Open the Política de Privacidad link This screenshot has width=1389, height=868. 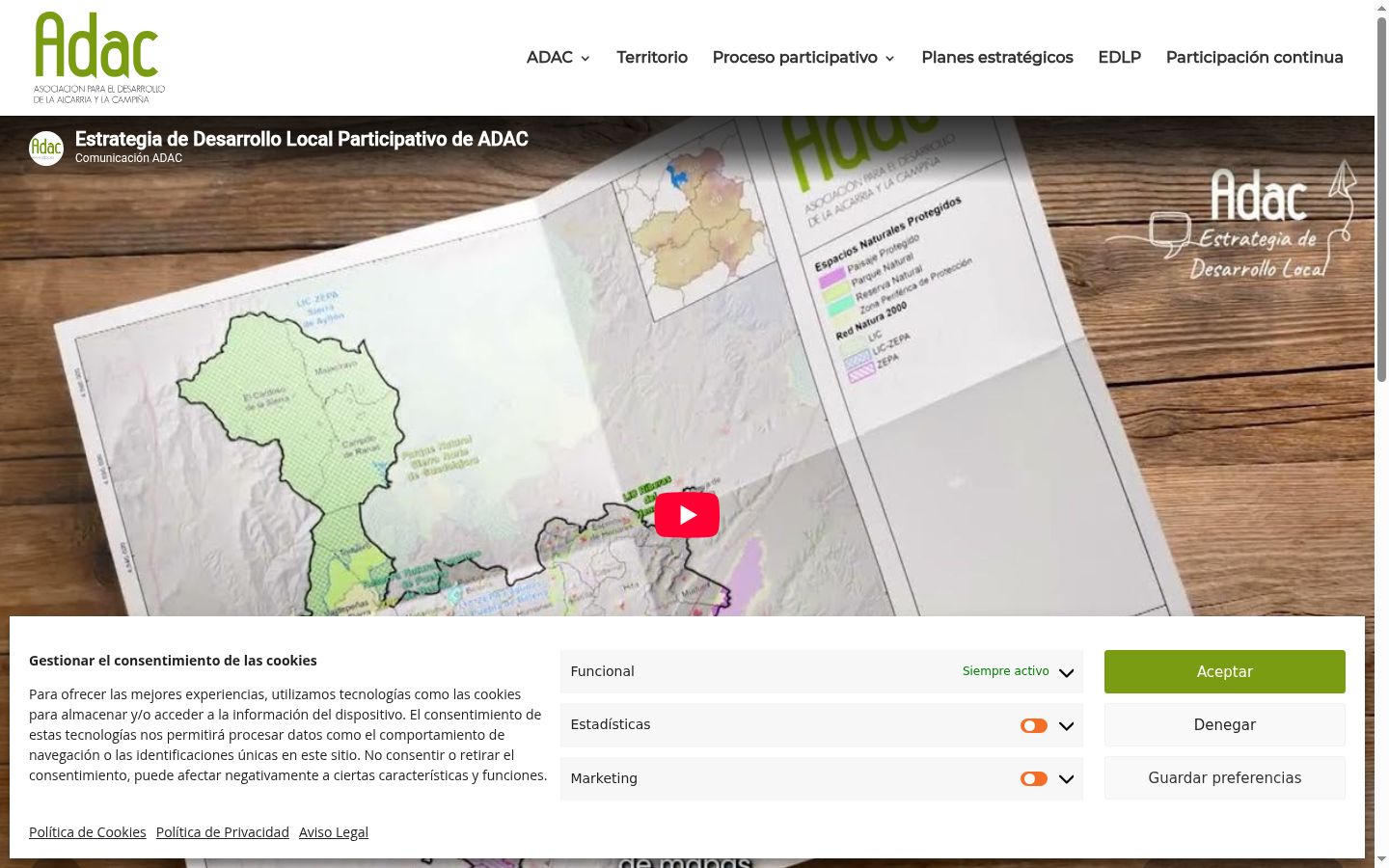point(223,832)
